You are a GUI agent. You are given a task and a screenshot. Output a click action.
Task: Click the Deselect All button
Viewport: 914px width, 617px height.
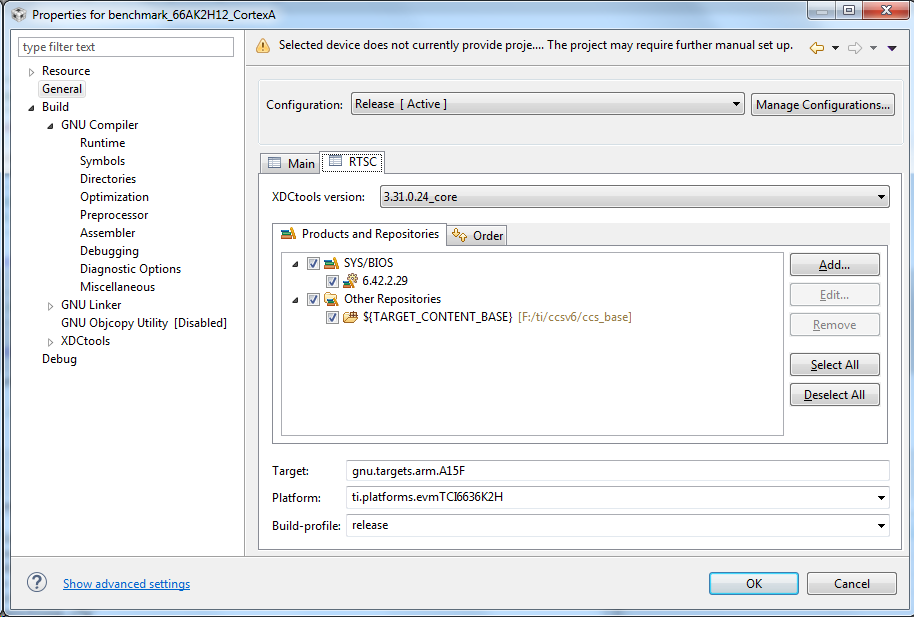pyautogui.click(x=834, y=395)
